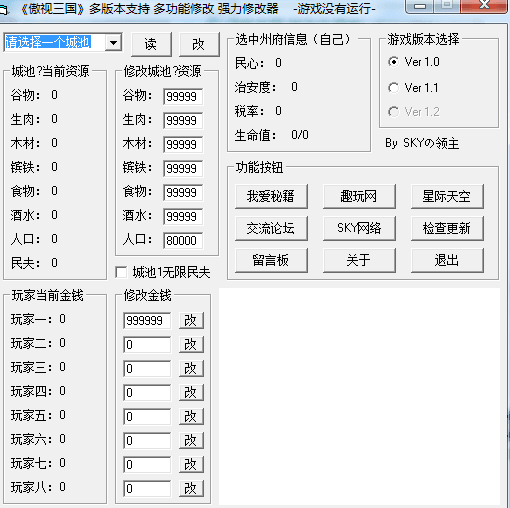The image size is (510, 508).
Task: Click the 生命值 0/0 value
Action: pyautogui.click(x=300, y=135)
